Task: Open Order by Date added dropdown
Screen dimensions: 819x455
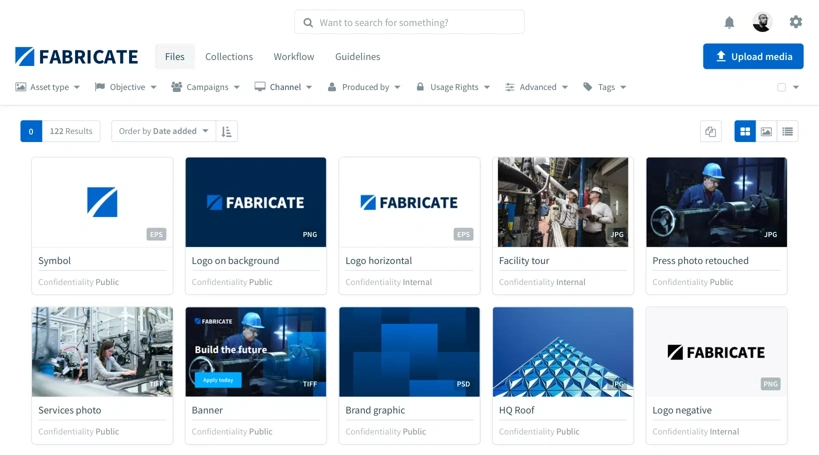Action: (163, 131)
